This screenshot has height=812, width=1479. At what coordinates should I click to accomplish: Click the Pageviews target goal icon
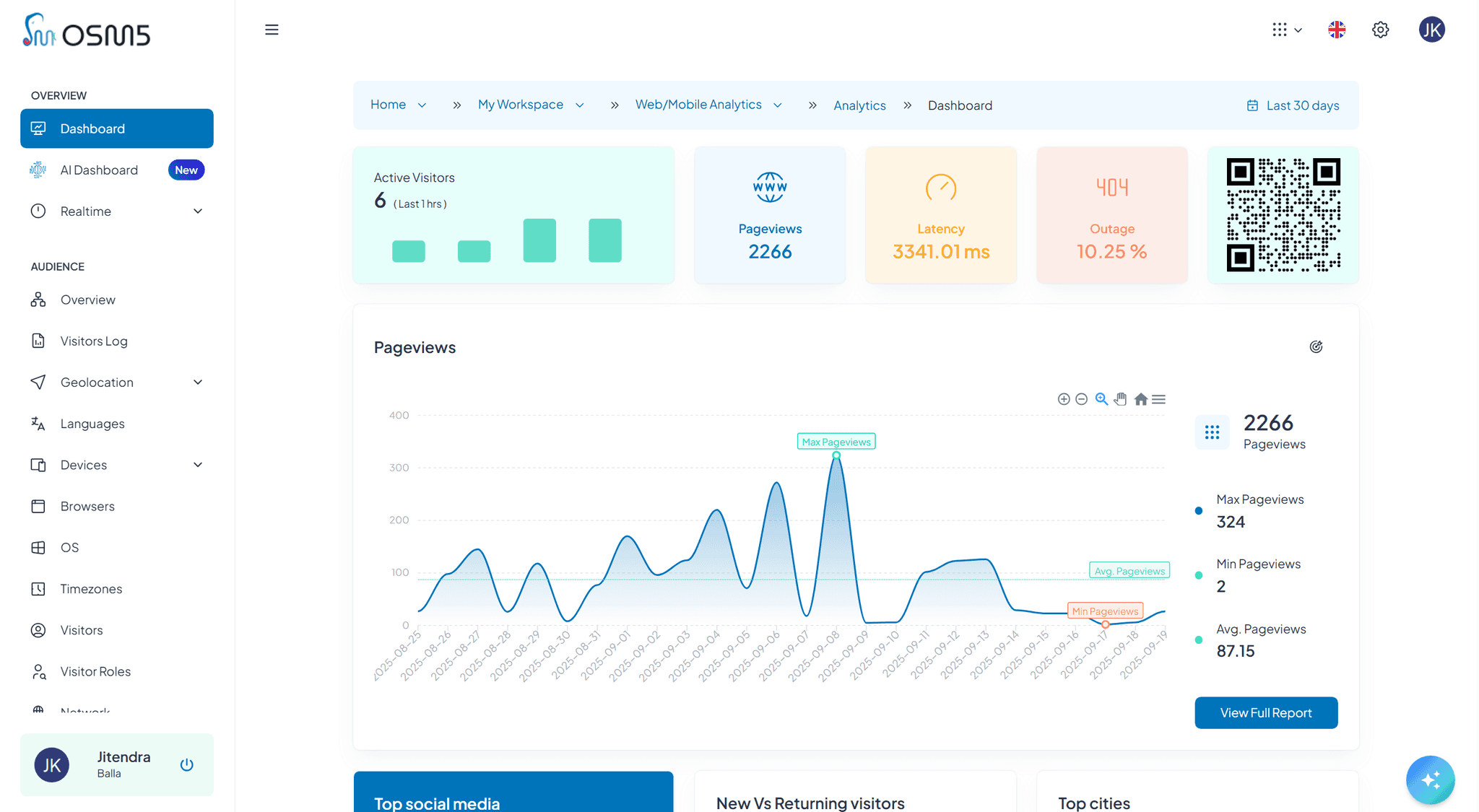point(1316,347)
